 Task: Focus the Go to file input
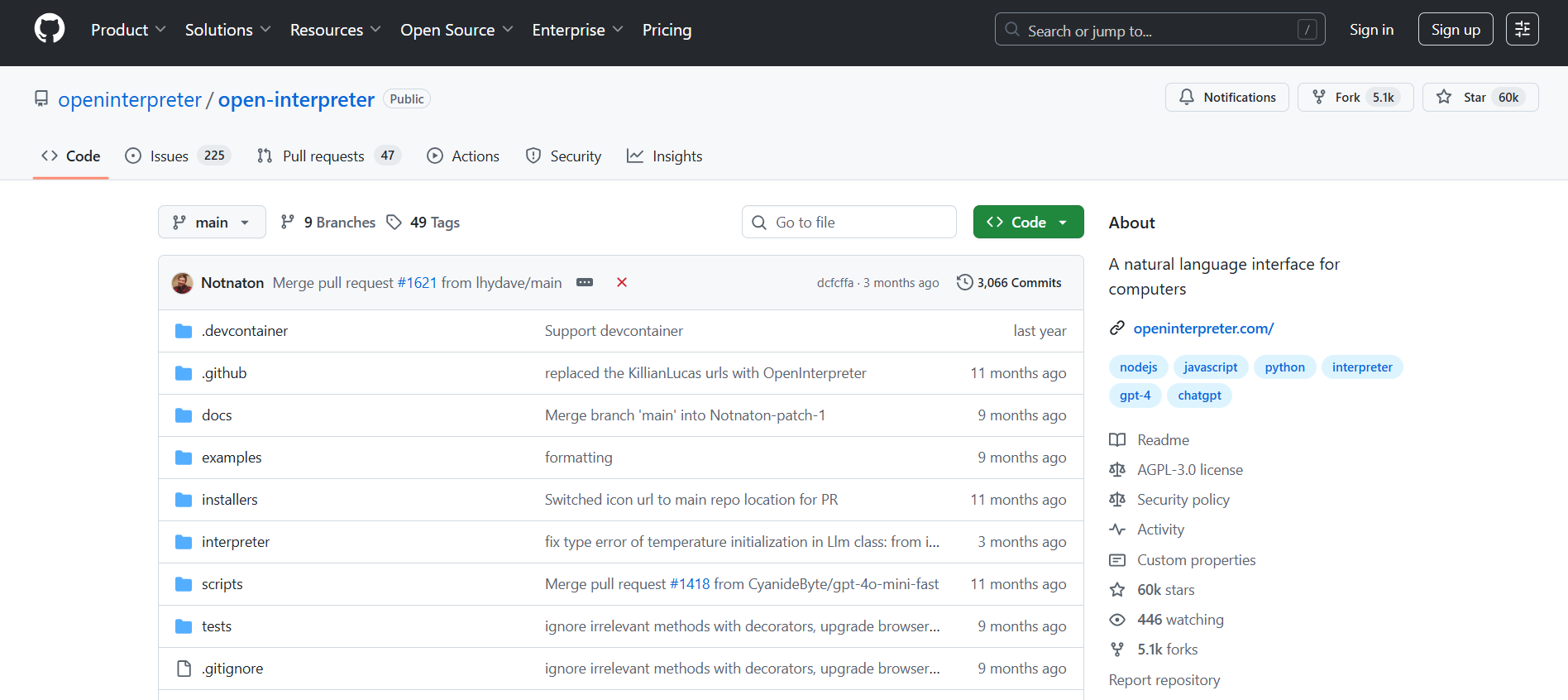pyautogui.click(x=849, y=222)
